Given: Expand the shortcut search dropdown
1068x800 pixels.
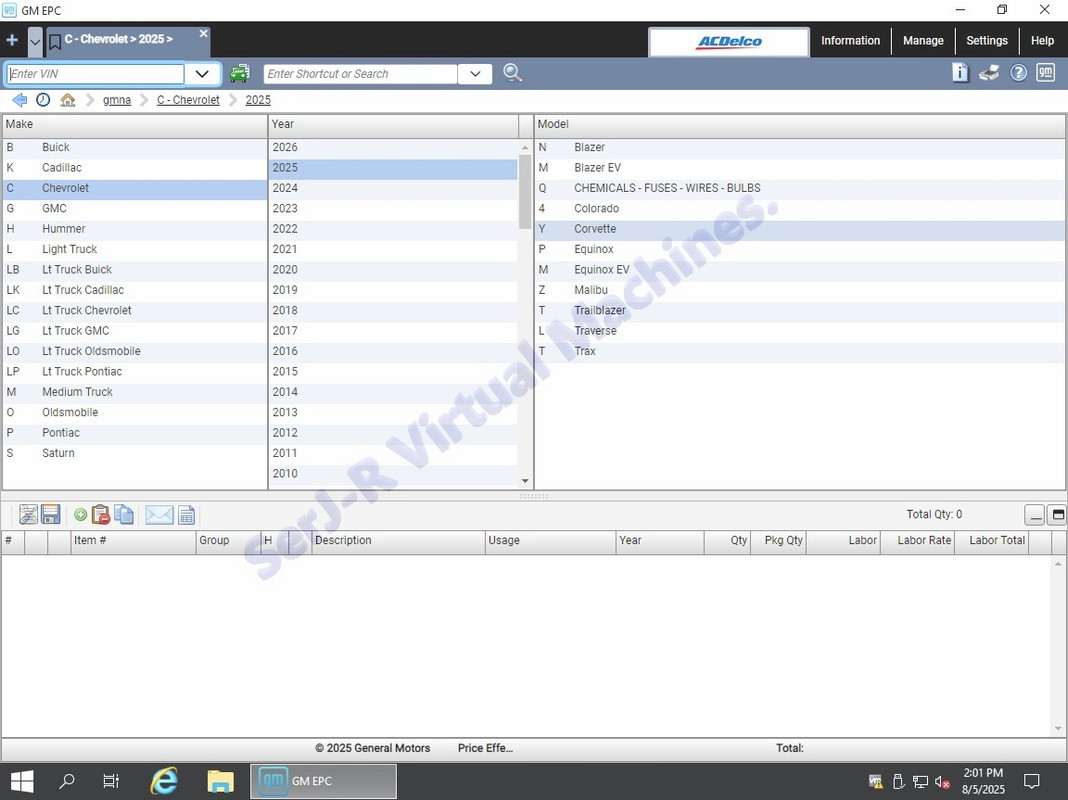Looking at the screenshot, I should [x=475, y=74].
